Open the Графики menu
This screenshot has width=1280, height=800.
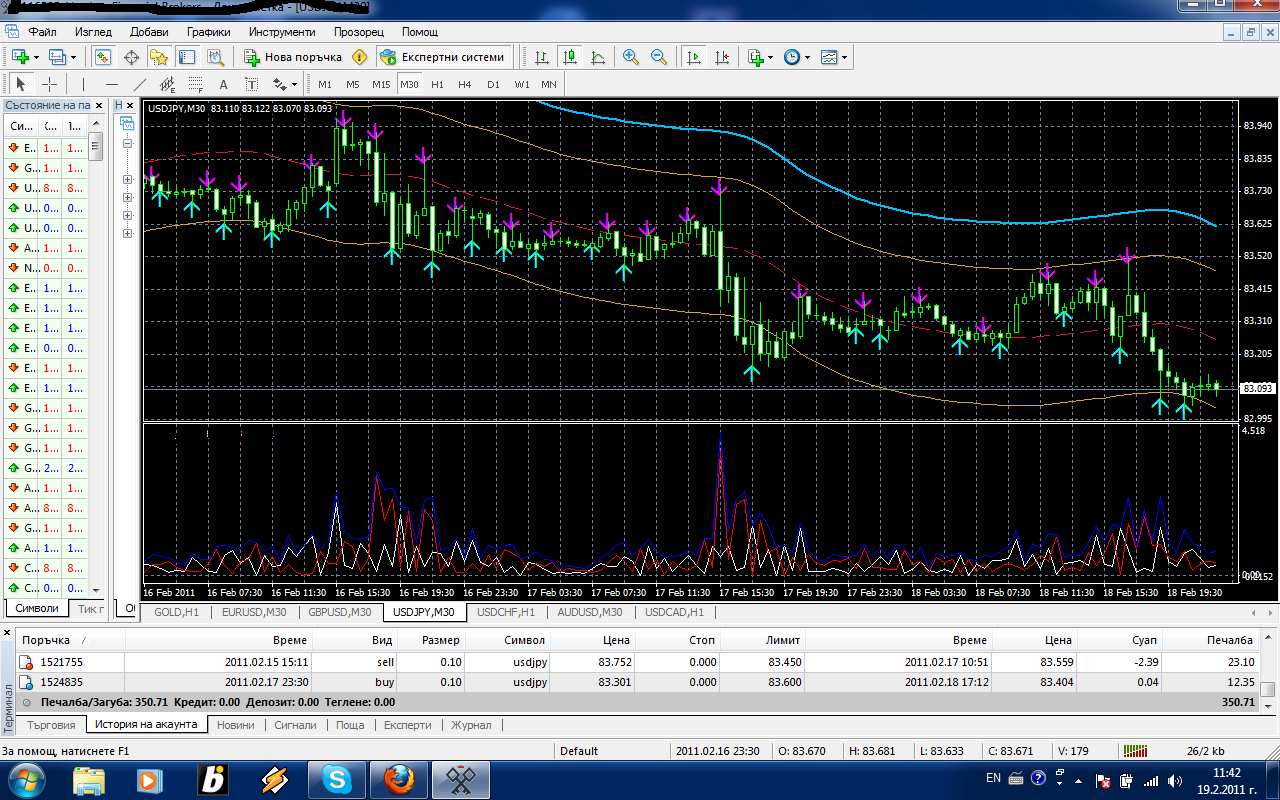[208, 32]
